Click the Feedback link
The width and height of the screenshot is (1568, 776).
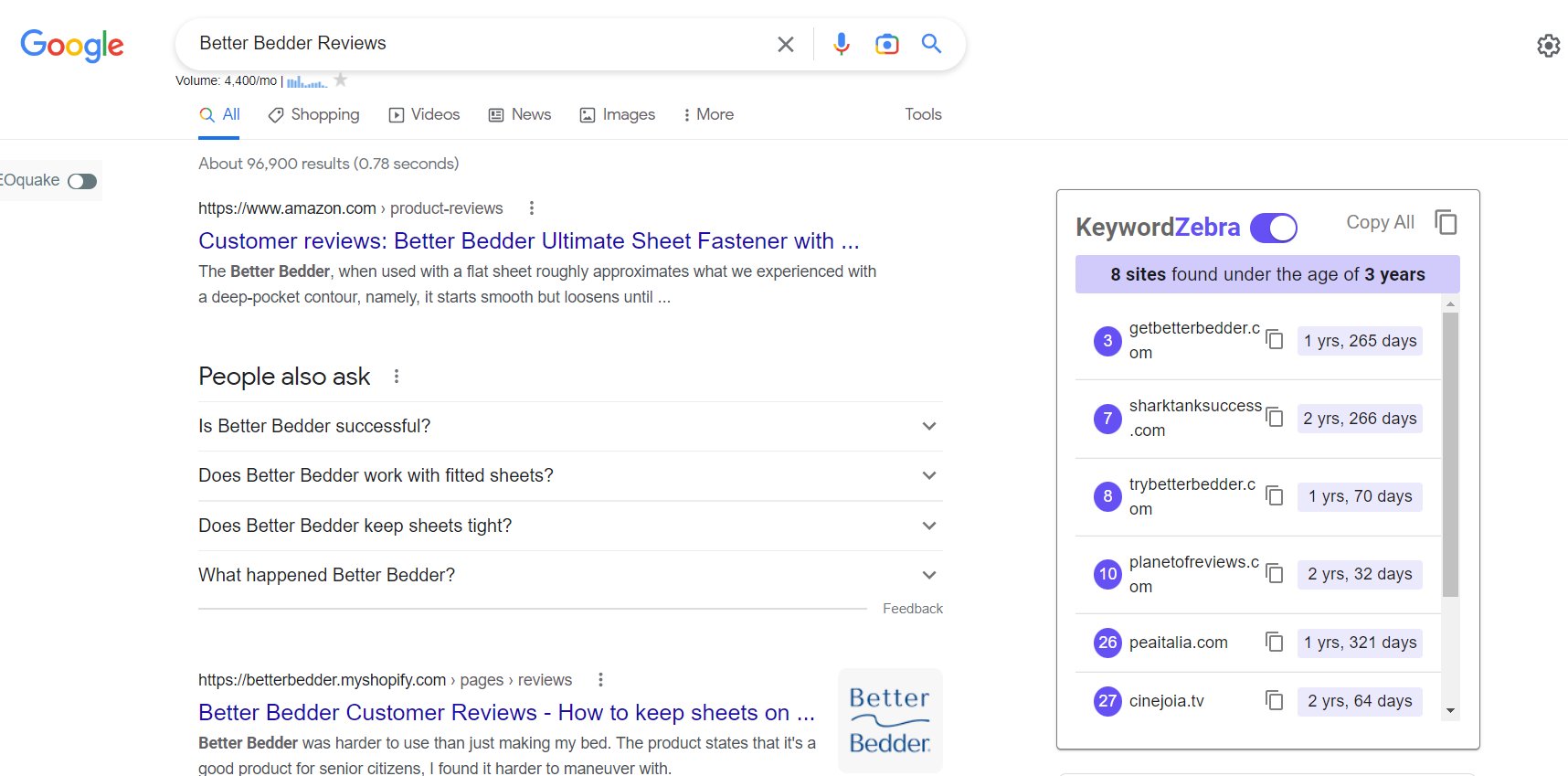pos(913,609)
